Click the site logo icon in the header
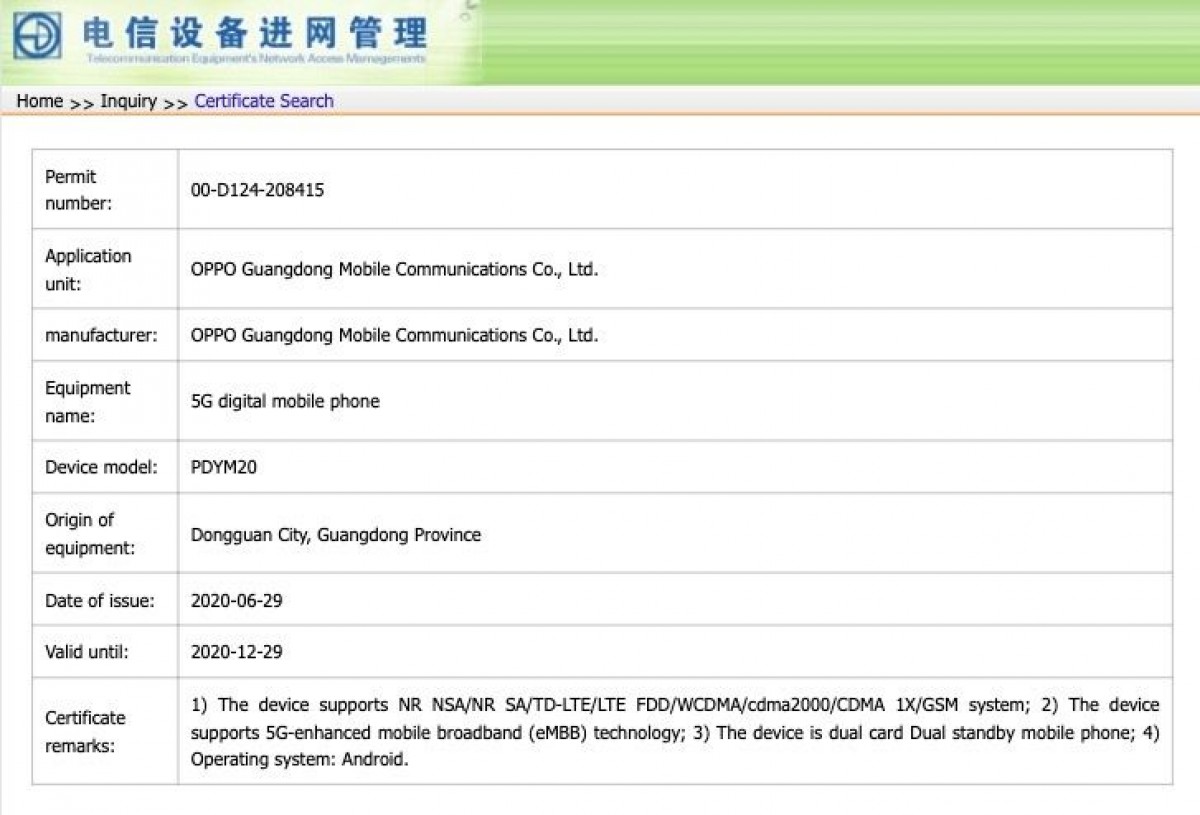 [37, 34]
